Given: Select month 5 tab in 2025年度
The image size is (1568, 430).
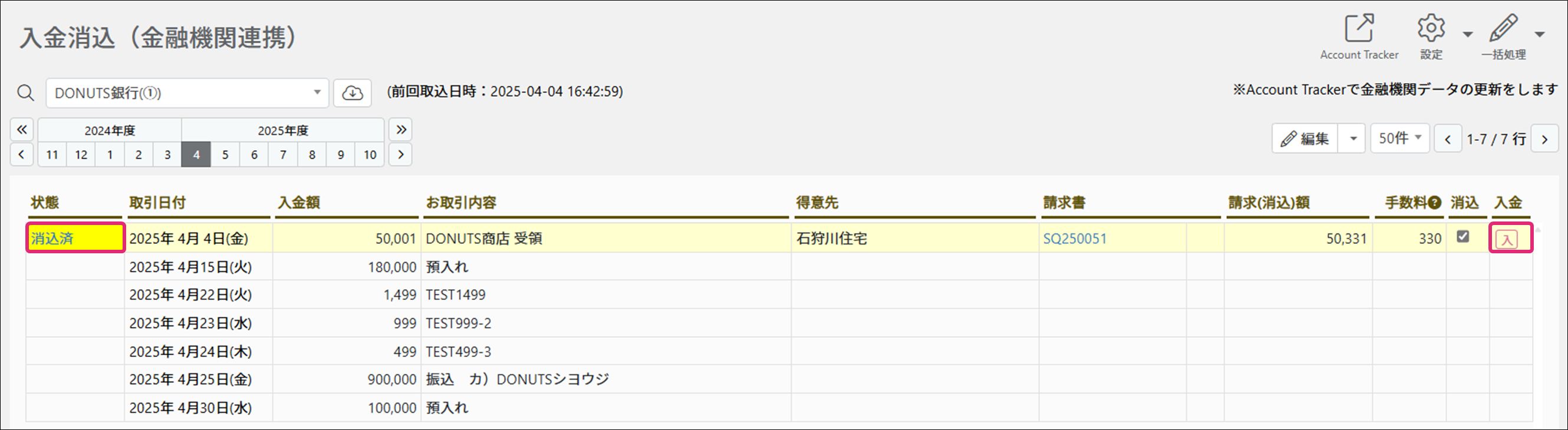Looking at the screenshot, I should pyautogui.click(x=225, y=154).
